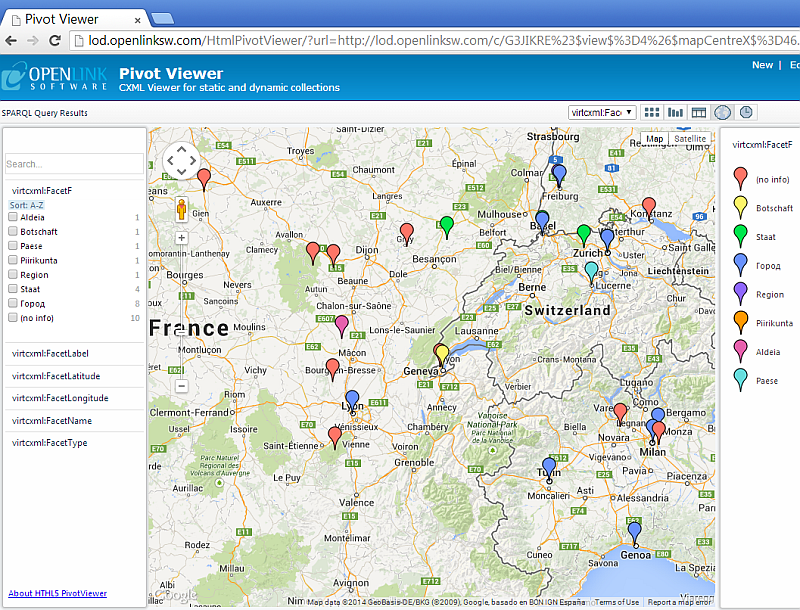Tick the (no info) checkbox
The image size is (800, 610).
pos(13,318)
